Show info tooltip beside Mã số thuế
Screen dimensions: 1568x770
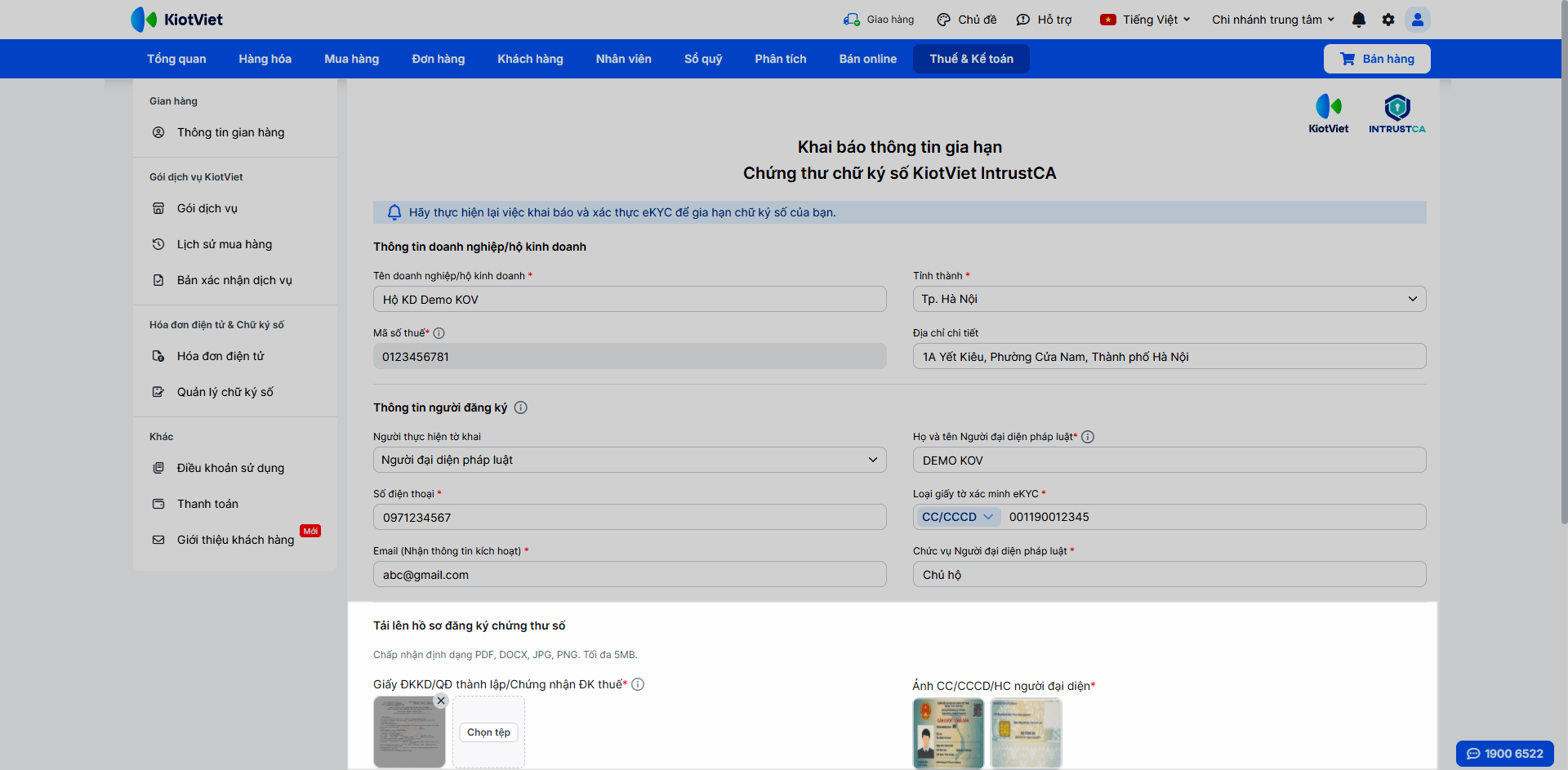pyautogui.click(x=439, y=333)
